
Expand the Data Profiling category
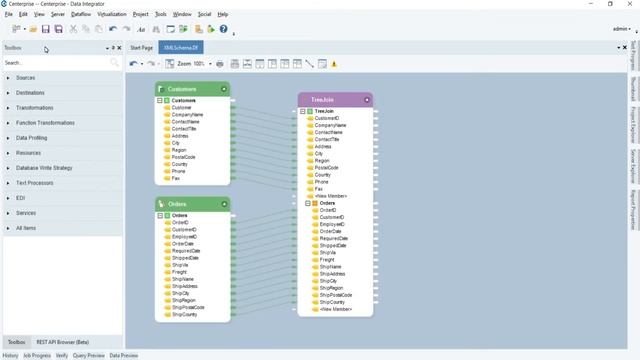pos(8,138)
